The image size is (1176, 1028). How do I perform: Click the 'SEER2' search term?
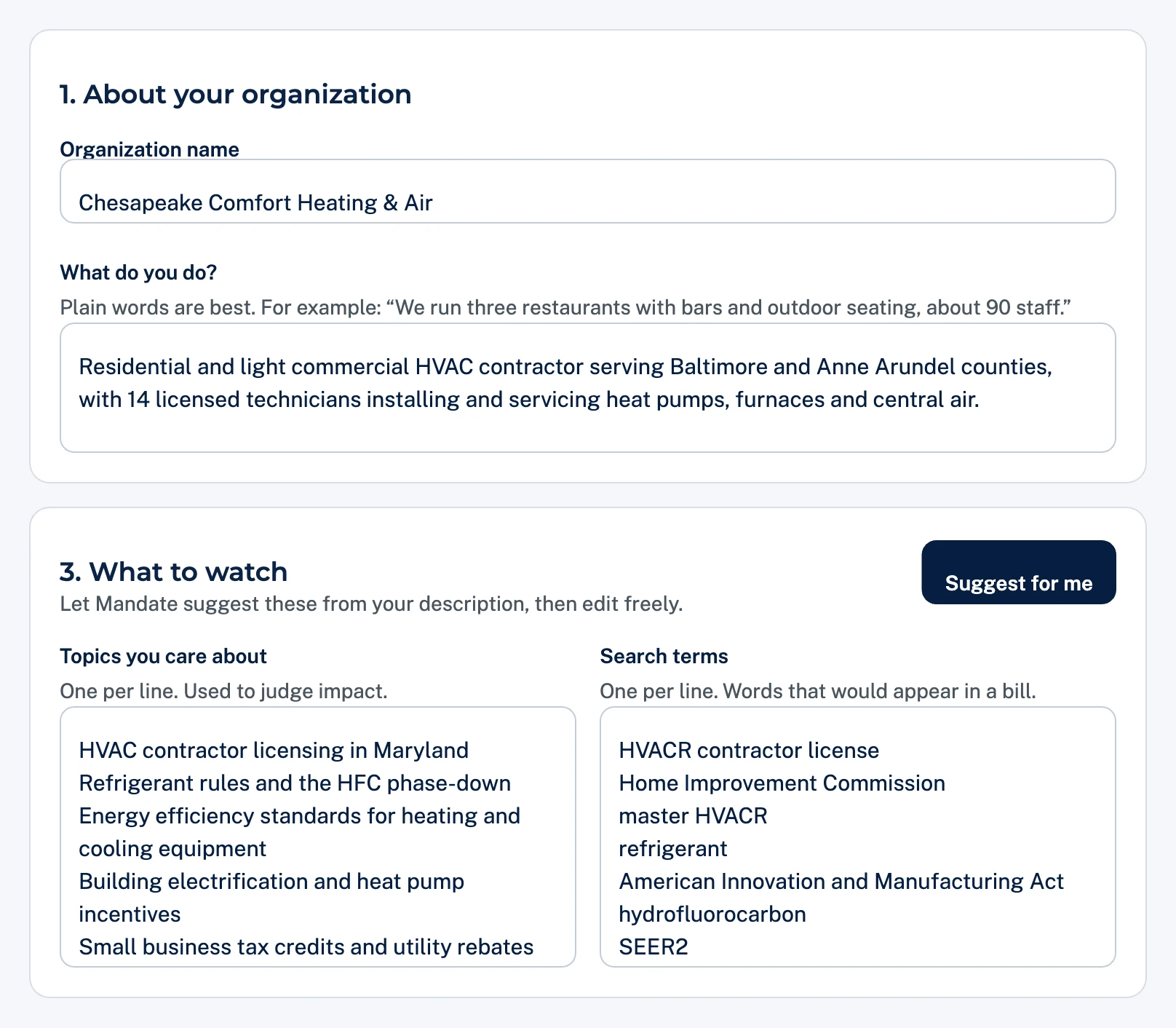(653, 946)
